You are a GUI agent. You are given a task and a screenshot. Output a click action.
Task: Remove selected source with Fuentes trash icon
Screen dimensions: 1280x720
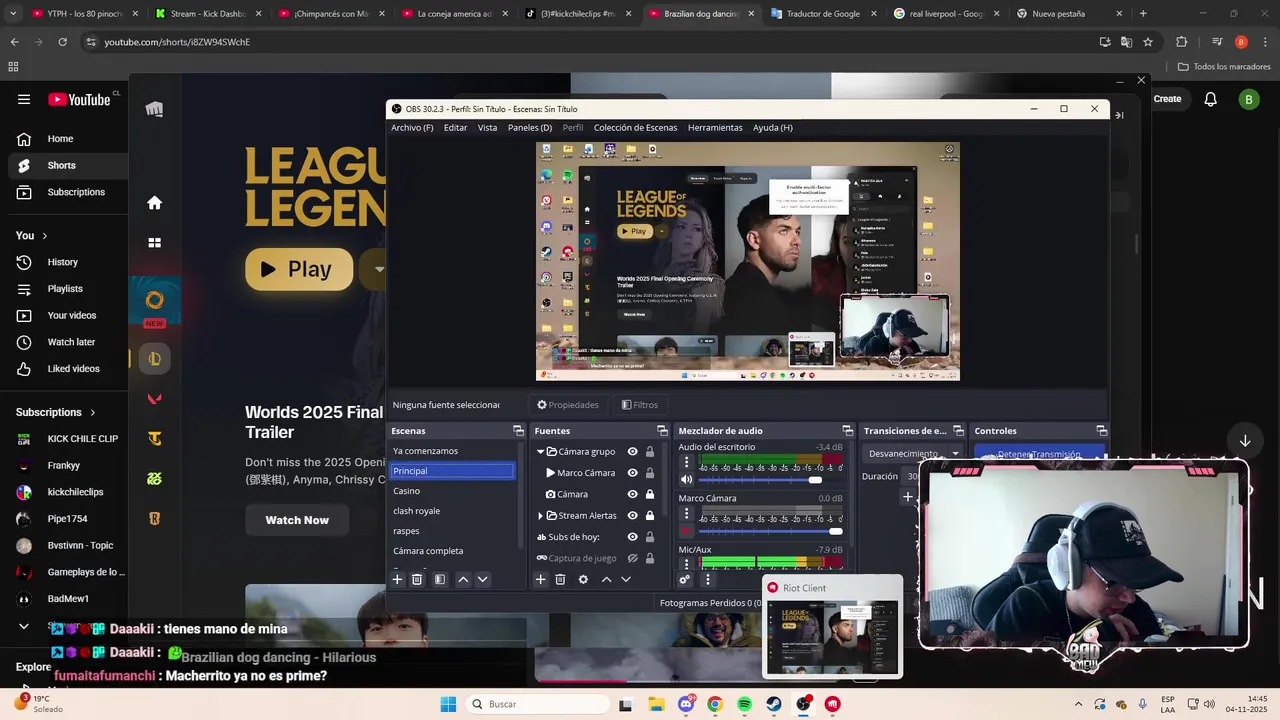pos(560,579)
